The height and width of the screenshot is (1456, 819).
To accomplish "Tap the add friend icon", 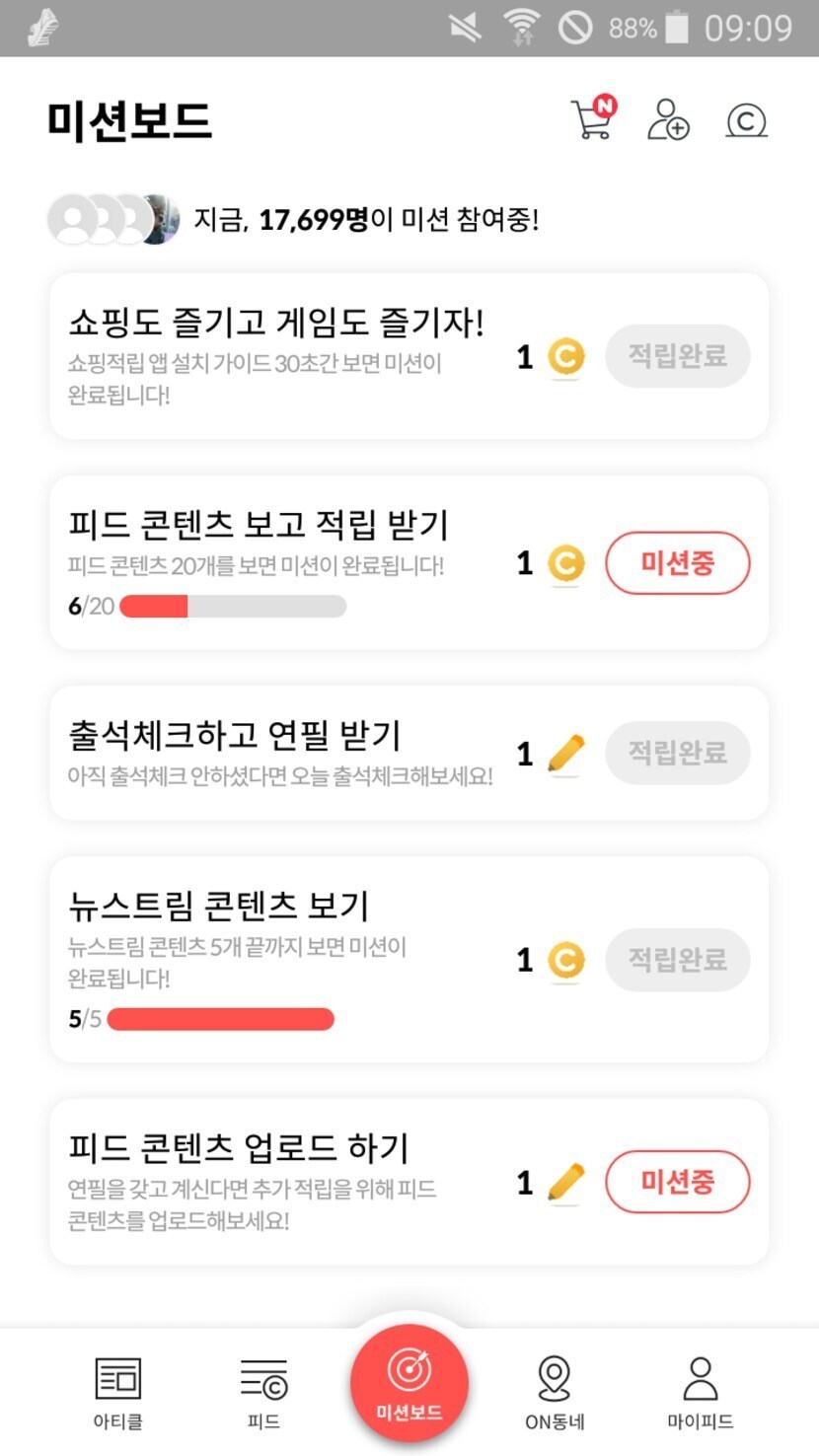I will point(668,120).
